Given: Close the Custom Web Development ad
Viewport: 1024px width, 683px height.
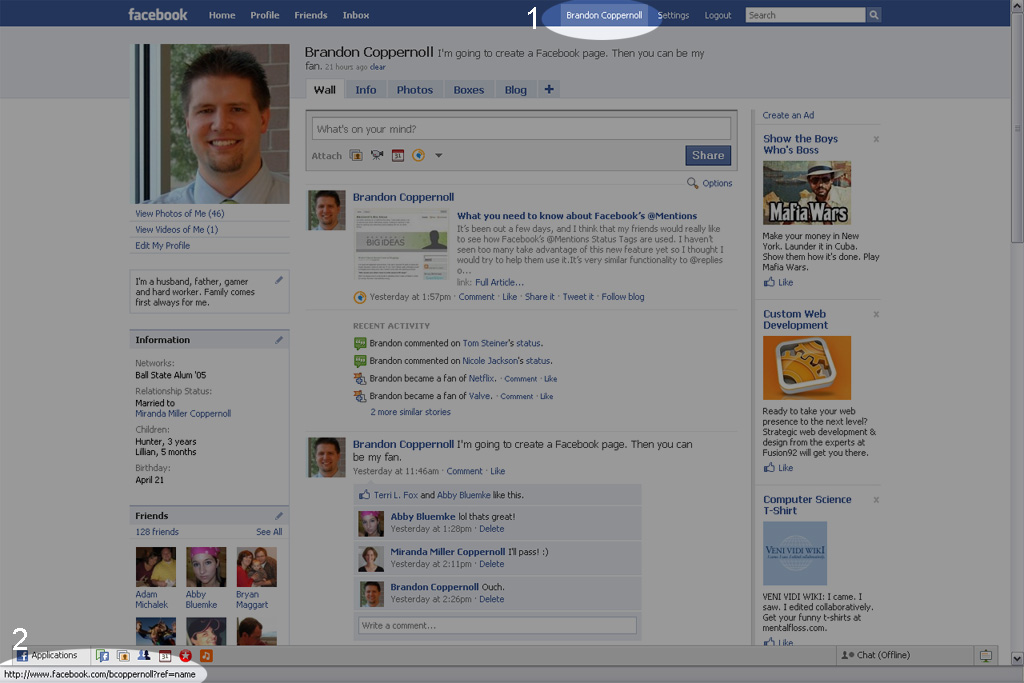Looking at the screenshot, I should 876,314.
